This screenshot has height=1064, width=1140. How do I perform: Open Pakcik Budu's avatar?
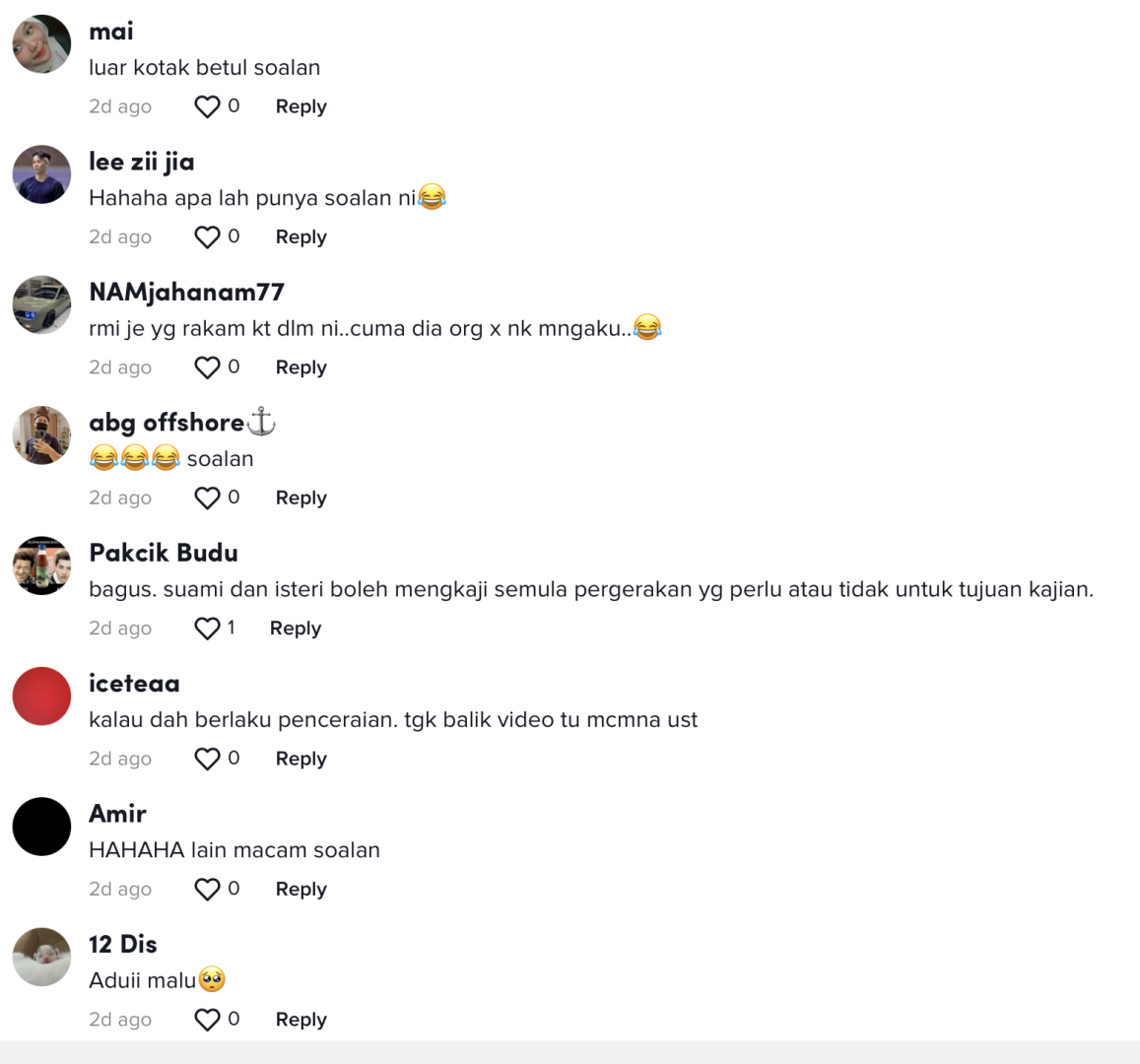41,565
